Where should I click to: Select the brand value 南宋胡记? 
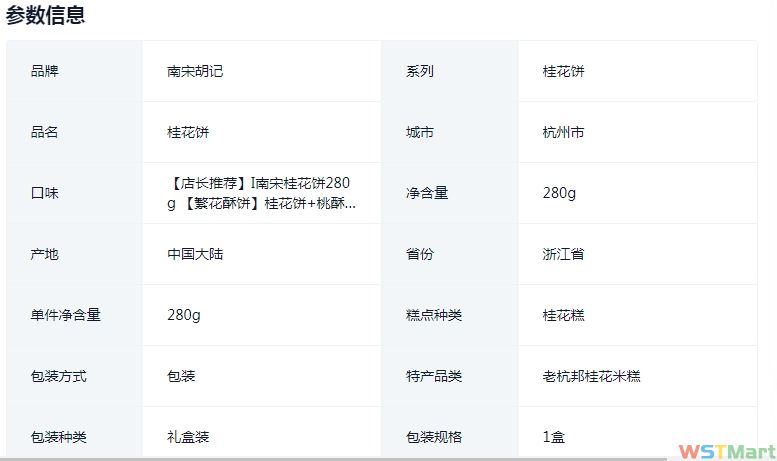195,72
